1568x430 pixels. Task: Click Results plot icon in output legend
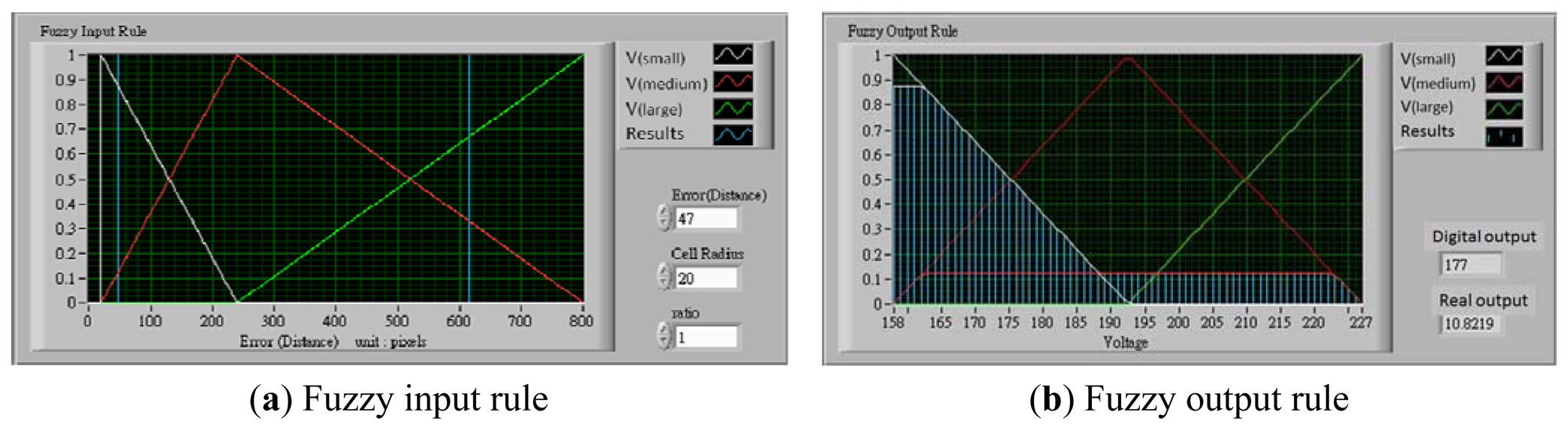tap(1503, 136)
